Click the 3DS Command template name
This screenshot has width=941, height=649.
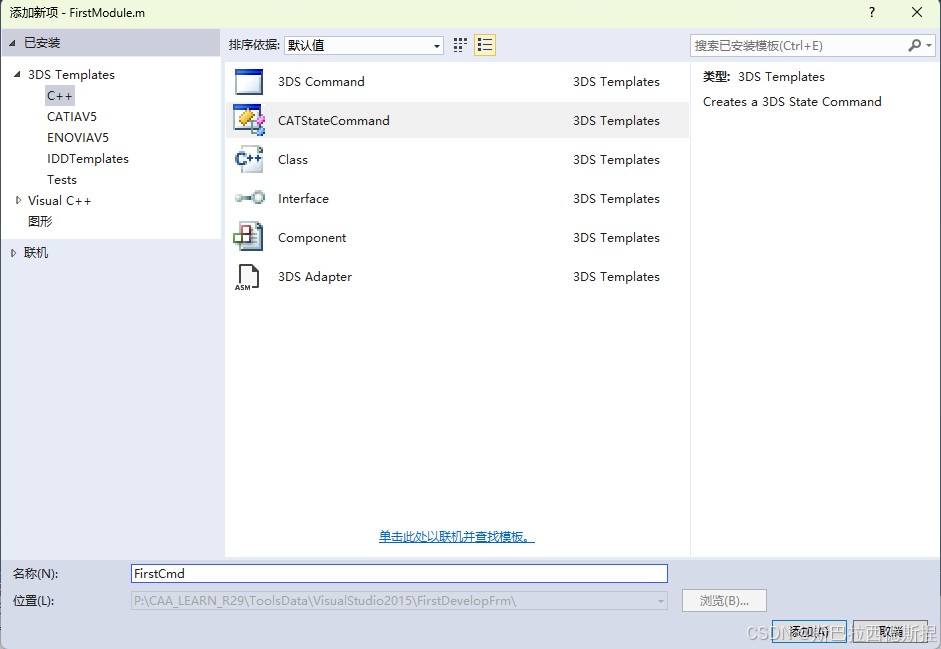[321, 82]
